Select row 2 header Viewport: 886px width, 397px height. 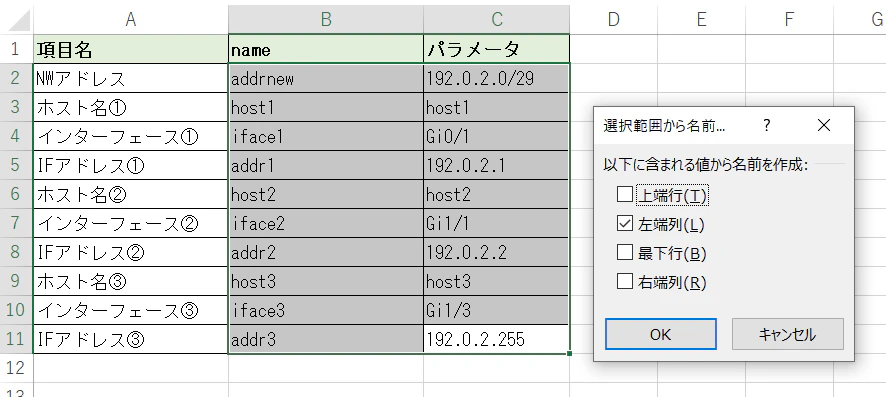pos(16,78)
